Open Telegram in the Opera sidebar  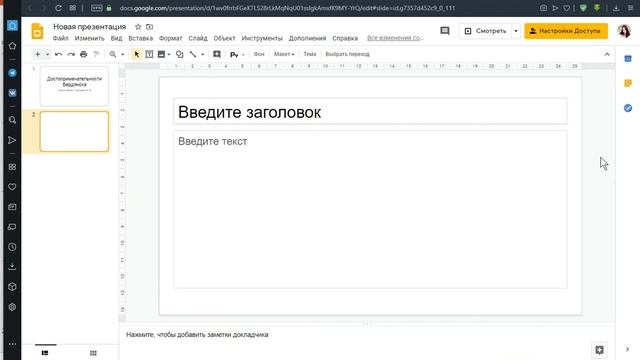click(12, 73)
